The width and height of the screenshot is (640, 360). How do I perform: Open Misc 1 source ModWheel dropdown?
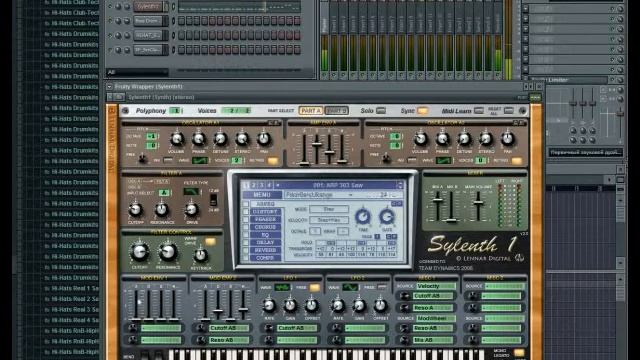coord(436,318)
